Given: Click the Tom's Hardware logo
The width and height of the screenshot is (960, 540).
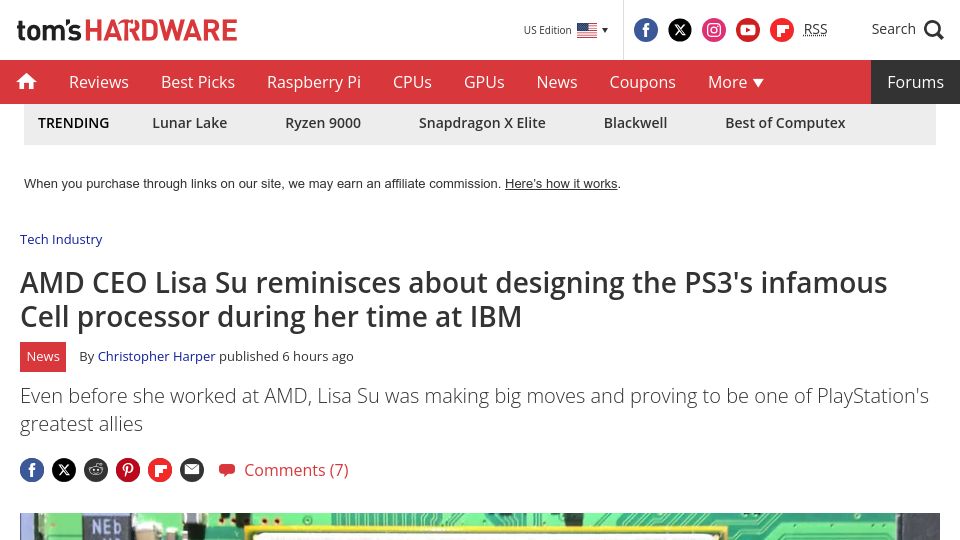Looking at the screenshot, I should tap(127, 30).
